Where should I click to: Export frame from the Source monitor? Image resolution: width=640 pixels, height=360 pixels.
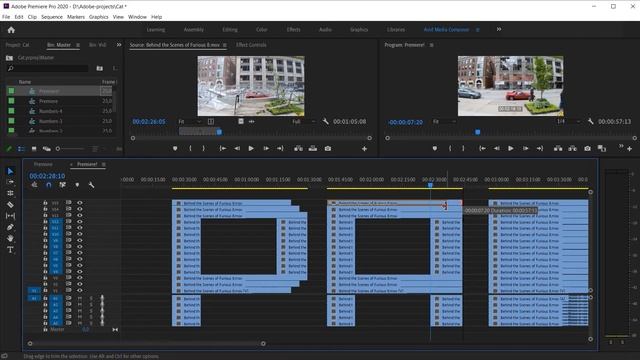[328, 149]
